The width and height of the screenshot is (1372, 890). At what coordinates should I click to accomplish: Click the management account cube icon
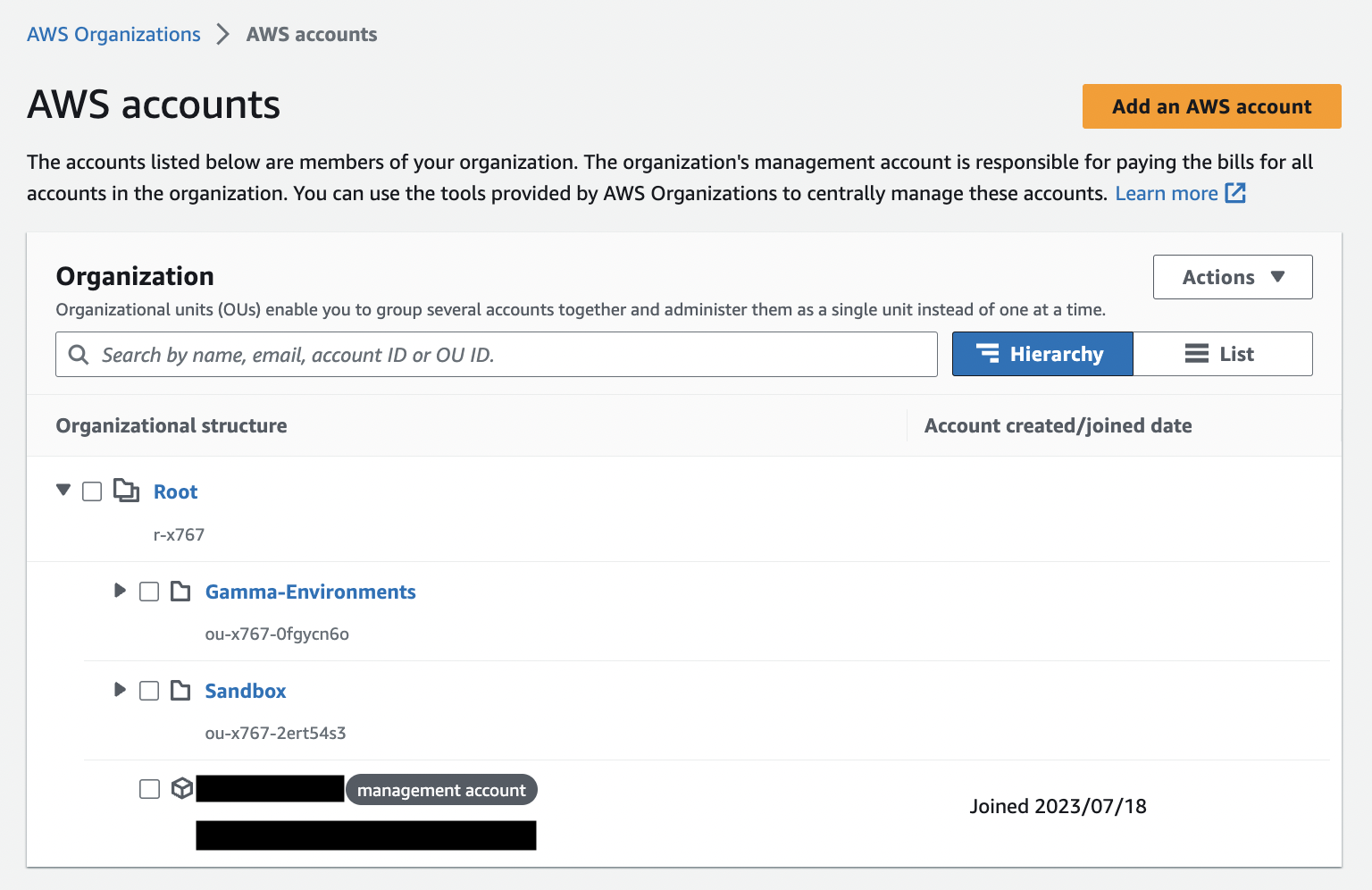(x=182, y=788)
